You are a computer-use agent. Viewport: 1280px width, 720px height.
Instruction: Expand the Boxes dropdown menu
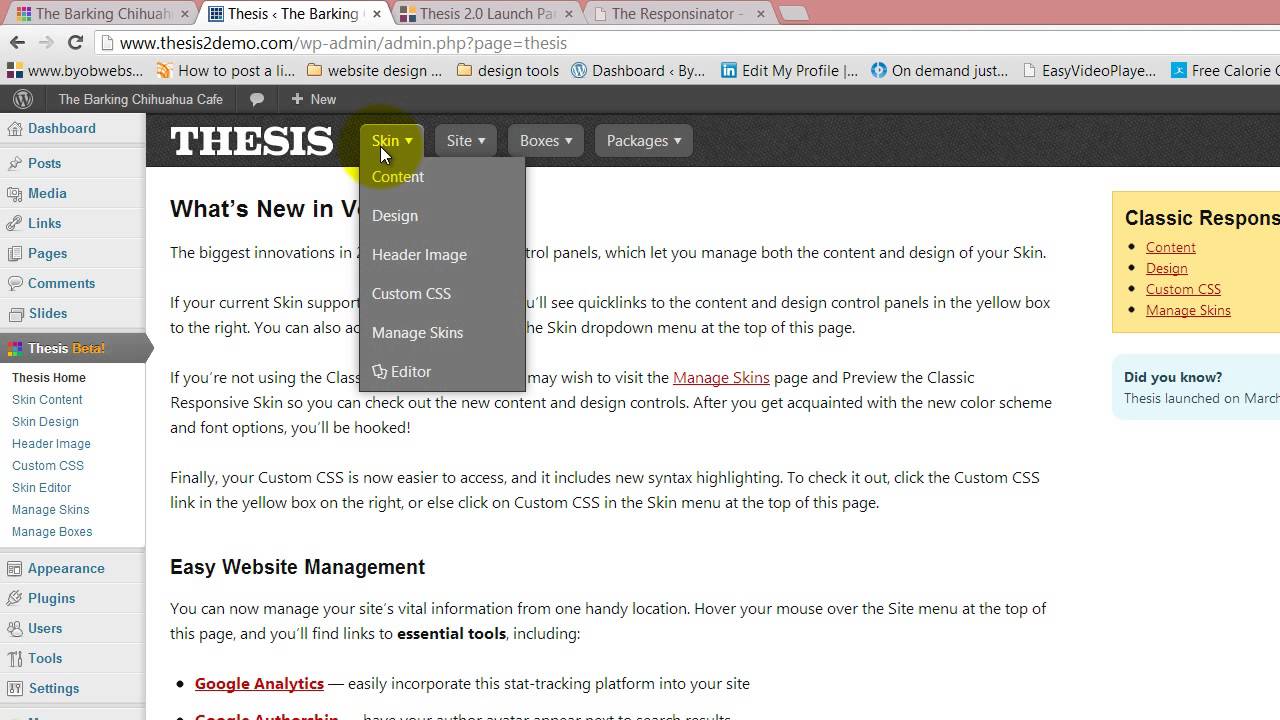(546, 140)
